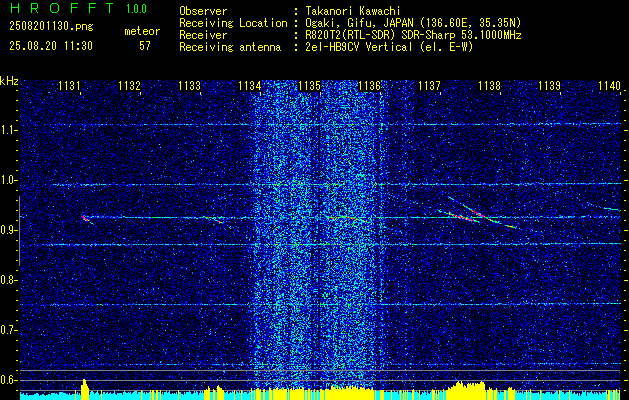Click the date stamp 25.08.20 11:30
The image size is (629, 400).
[x=51, y=46]
